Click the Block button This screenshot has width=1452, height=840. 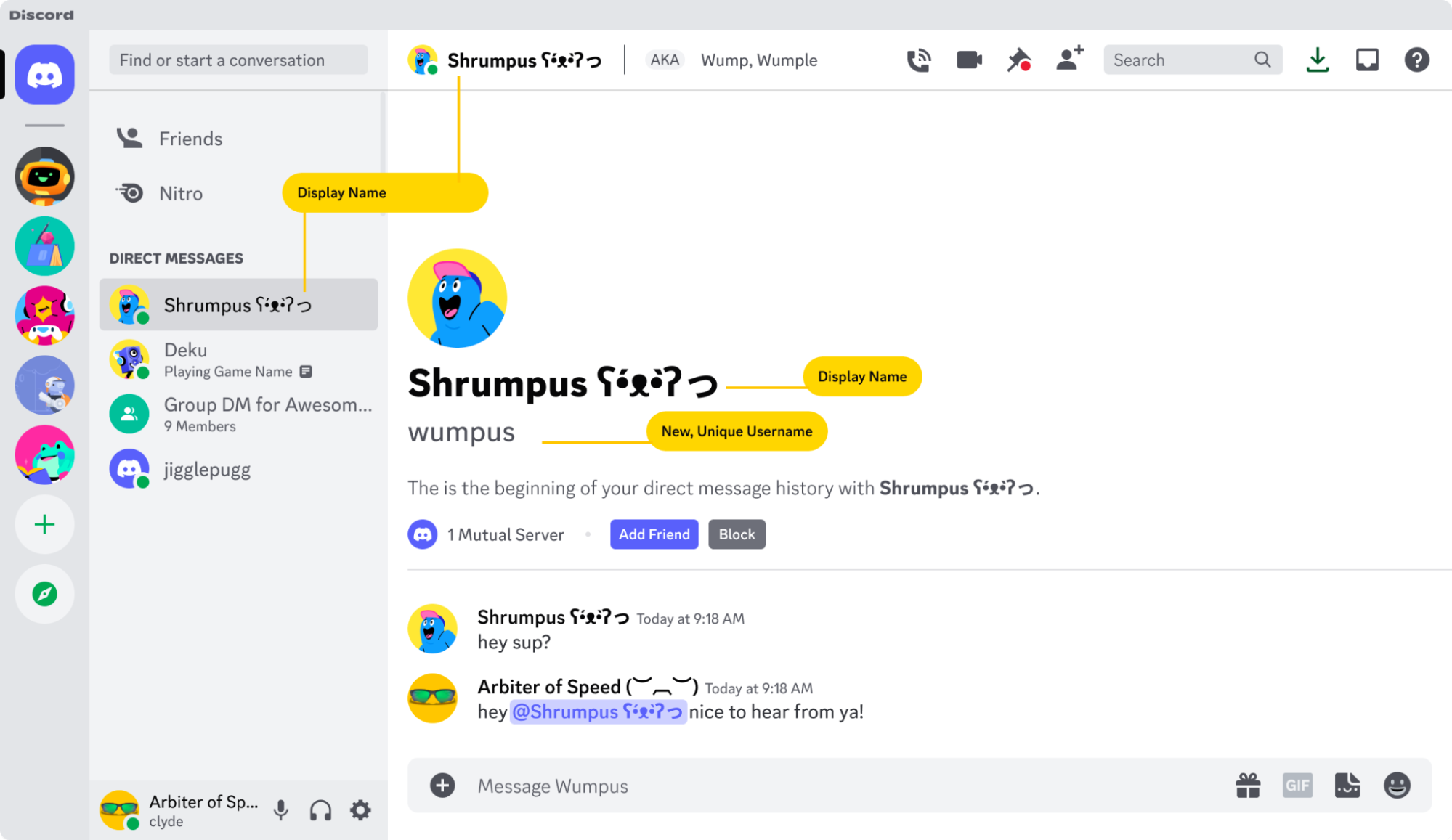click(736, 534)
